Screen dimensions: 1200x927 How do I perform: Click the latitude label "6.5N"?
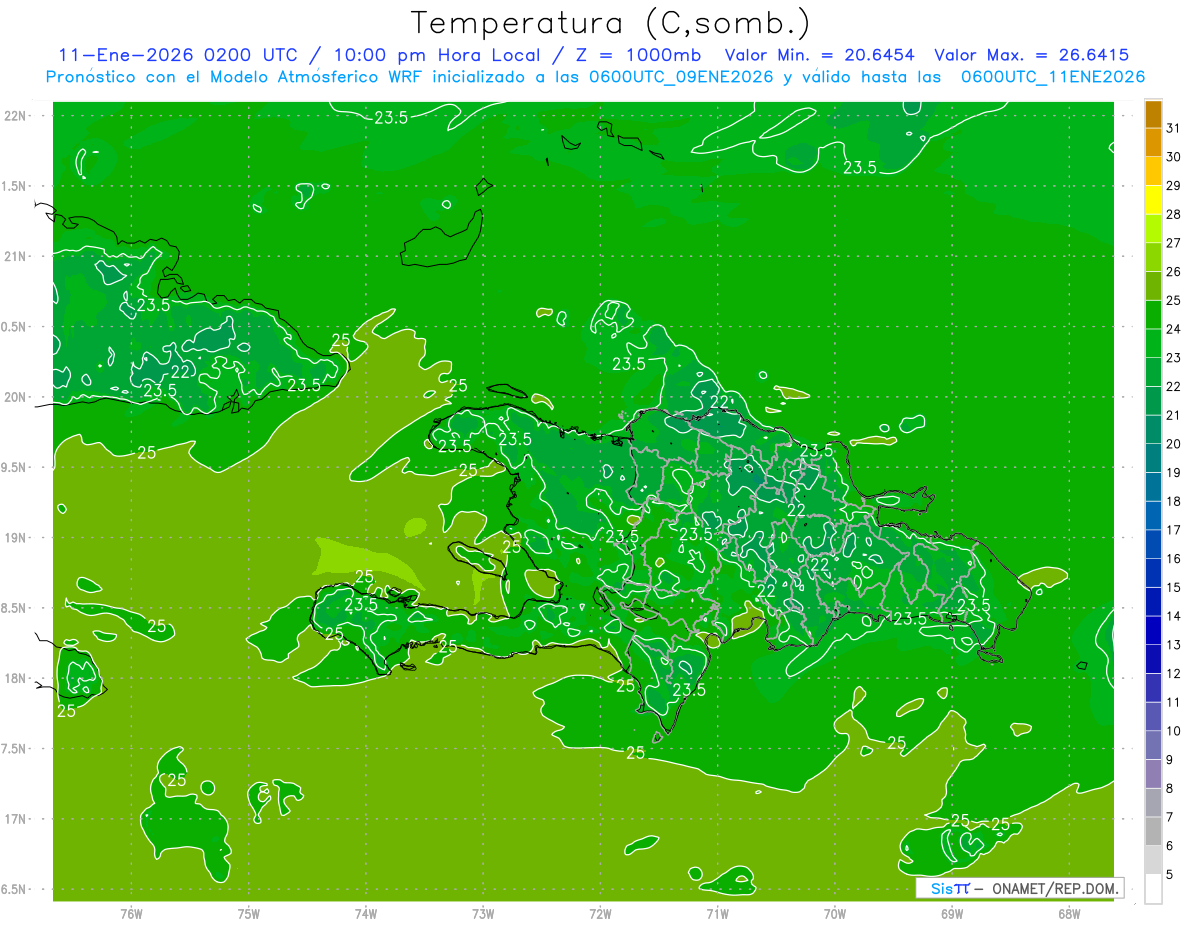(15, 889)
